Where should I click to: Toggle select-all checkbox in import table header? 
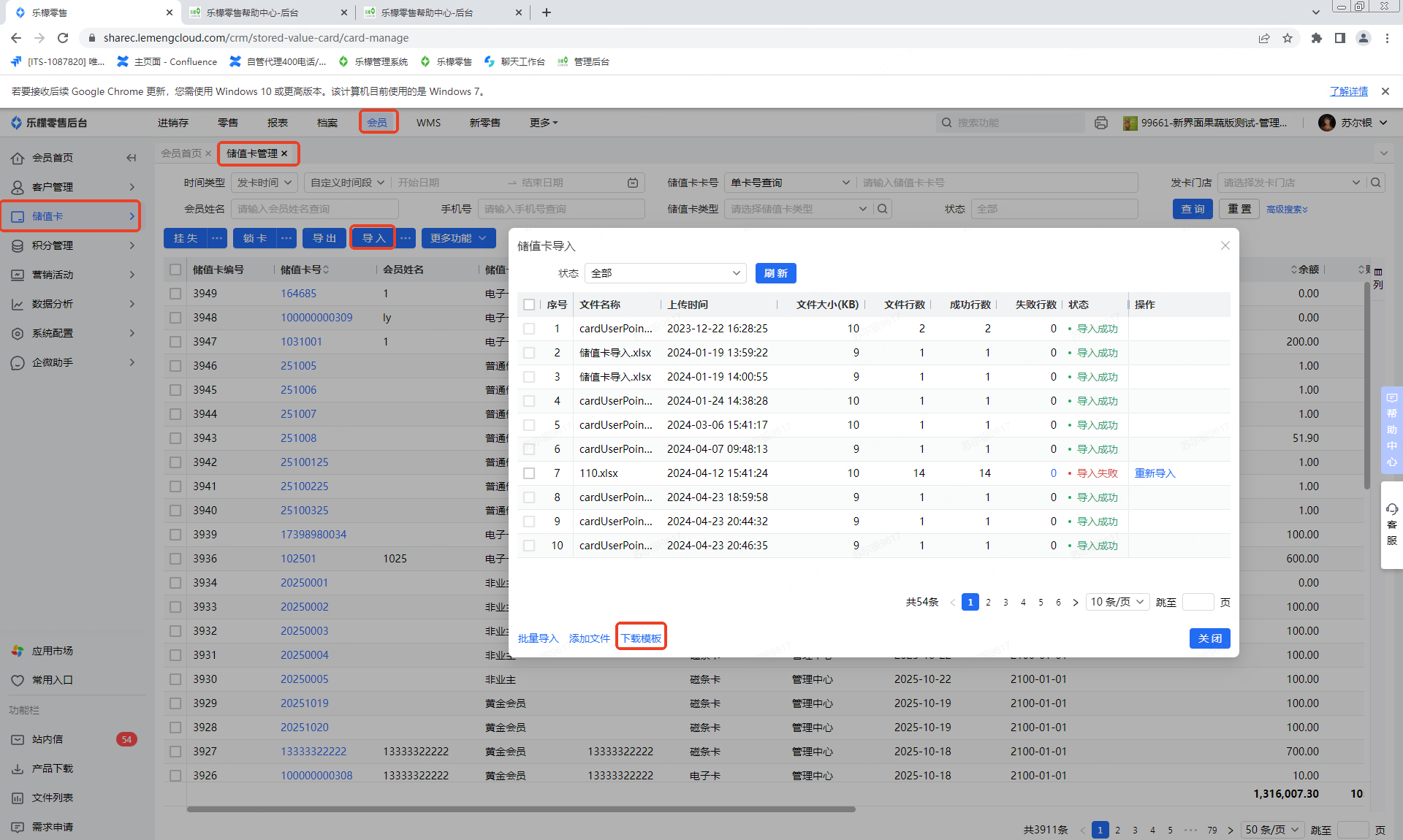click(529, 305)
